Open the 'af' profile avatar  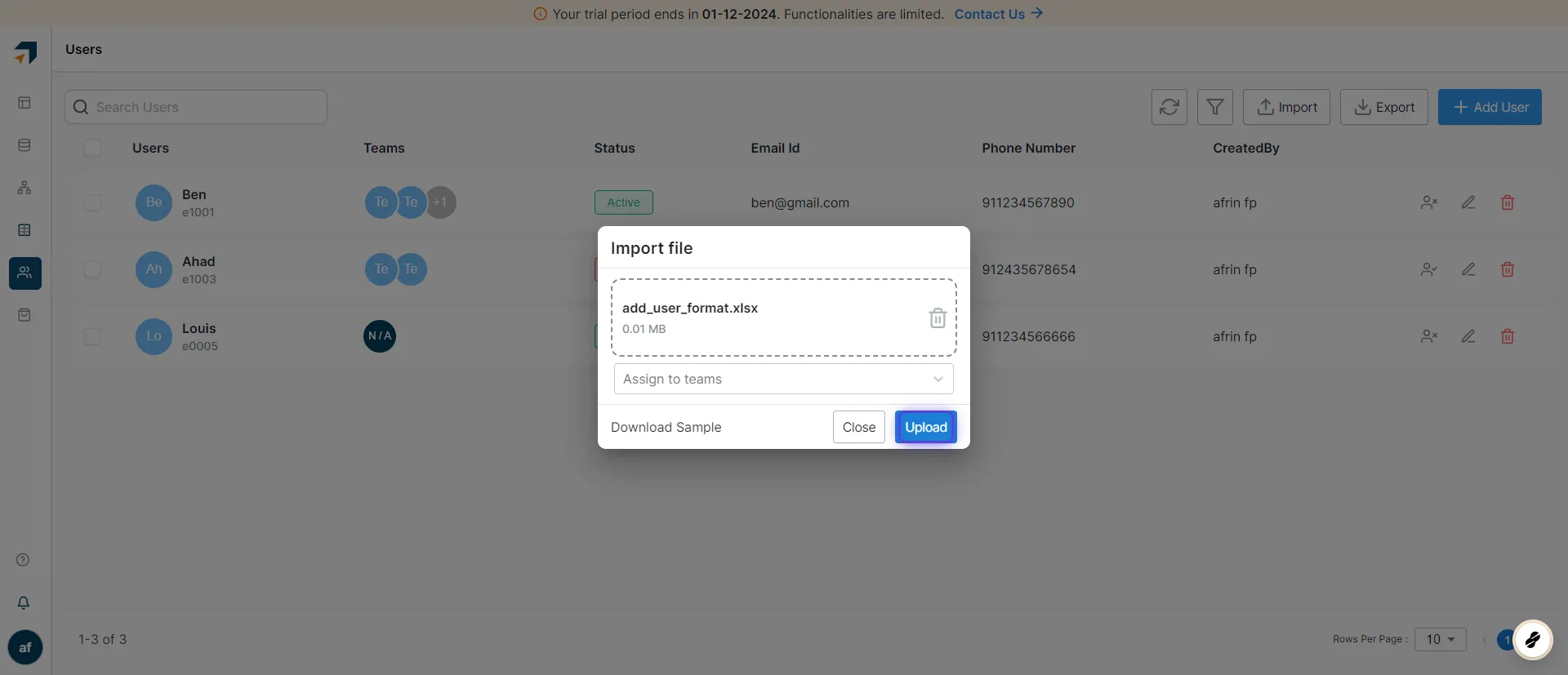click(25, 647)
